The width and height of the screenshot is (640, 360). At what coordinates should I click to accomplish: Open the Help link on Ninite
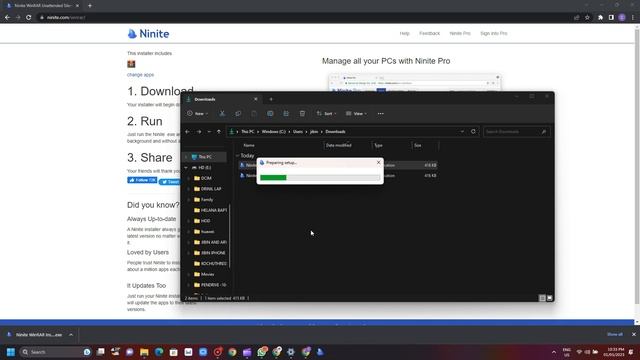[x=404, y=33]
